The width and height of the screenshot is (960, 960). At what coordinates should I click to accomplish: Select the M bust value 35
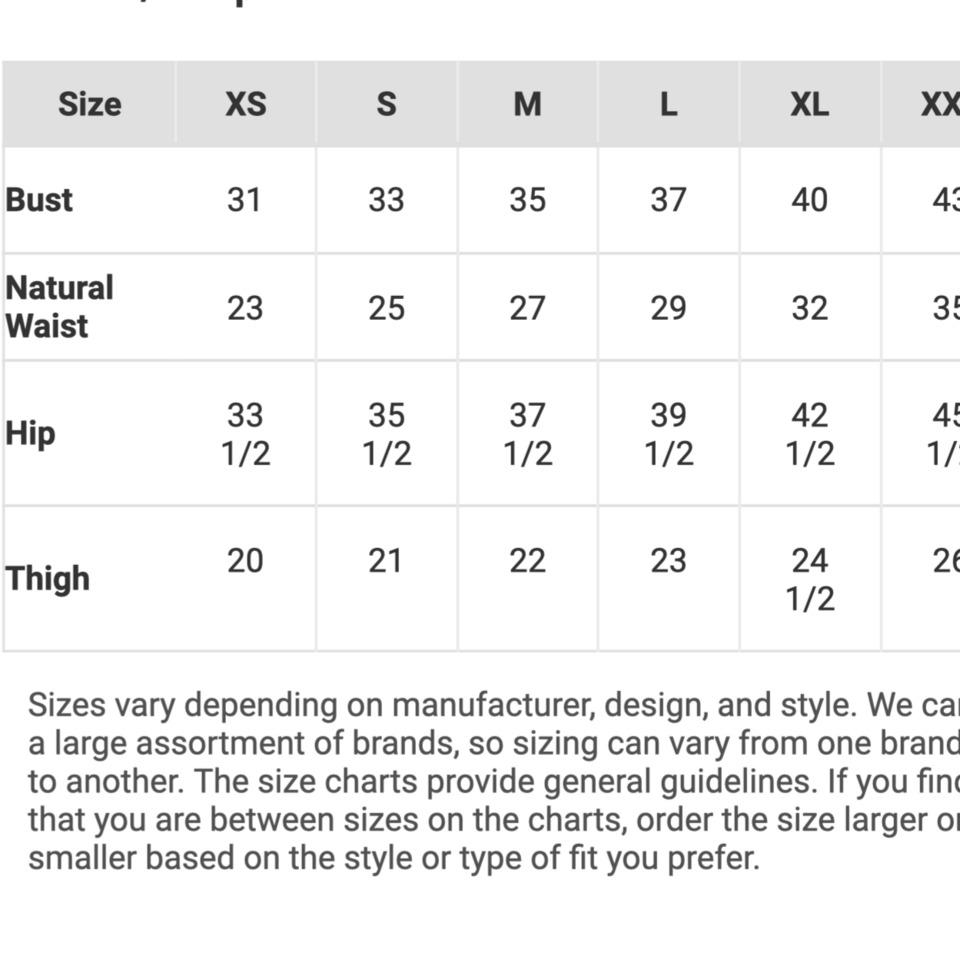(x=527, y=200)
